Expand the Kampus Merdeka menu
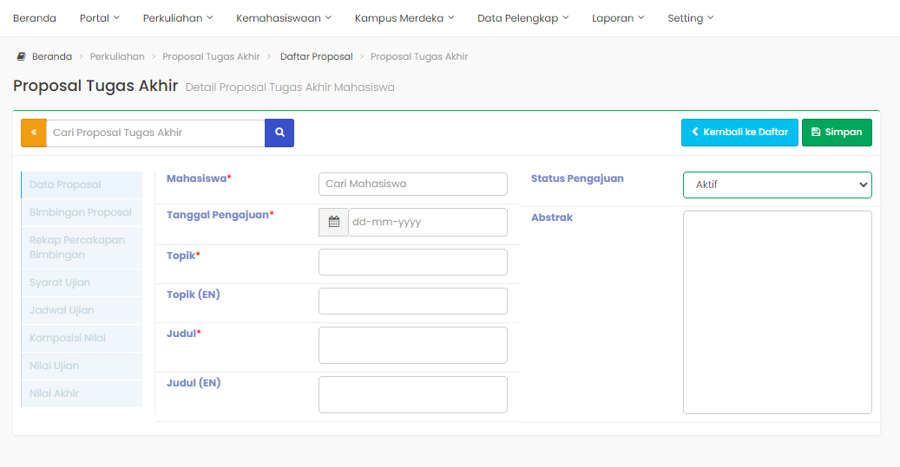Image resolution: width=900 pixels, height=467 pixels. [x=404, y=18]
